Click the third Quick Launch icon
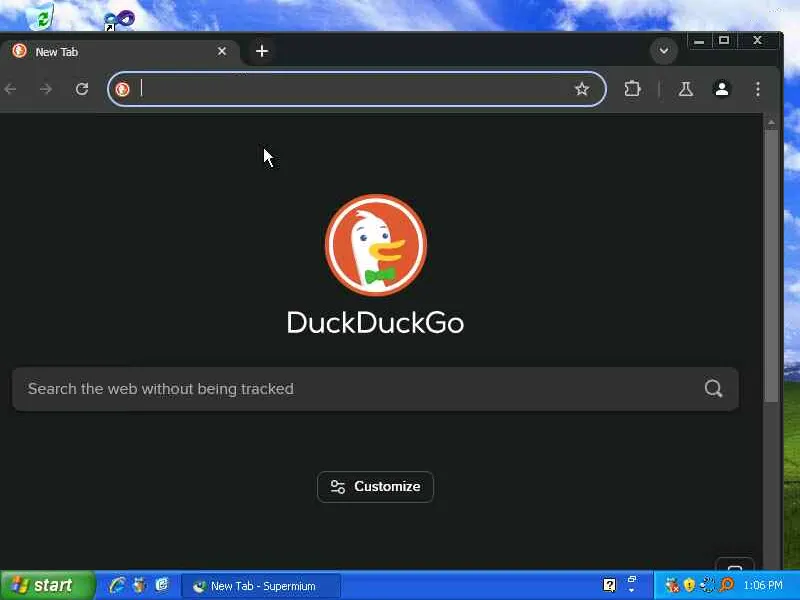The width and height of the screenshot is (800, 600). (x=162, y=585)
